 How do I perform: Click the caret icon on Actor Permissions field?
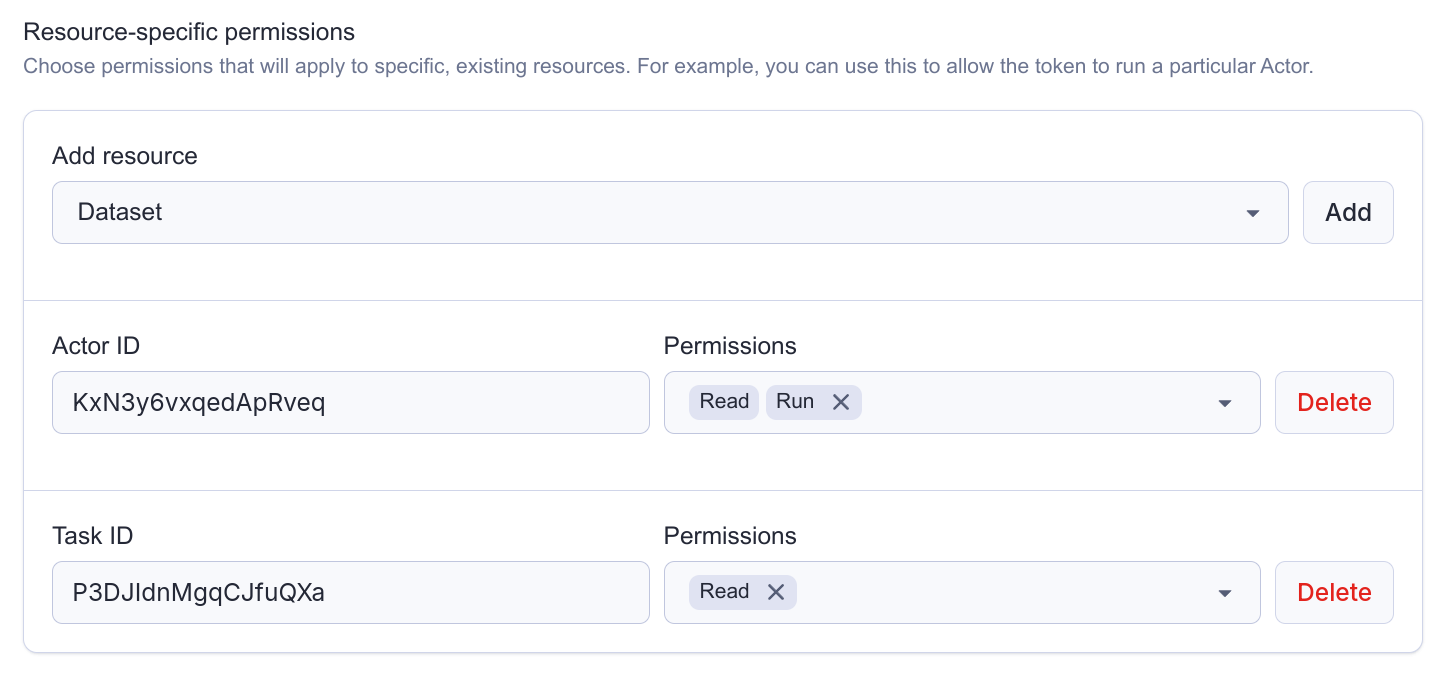pyautogui.click(x=1224, y=402)
